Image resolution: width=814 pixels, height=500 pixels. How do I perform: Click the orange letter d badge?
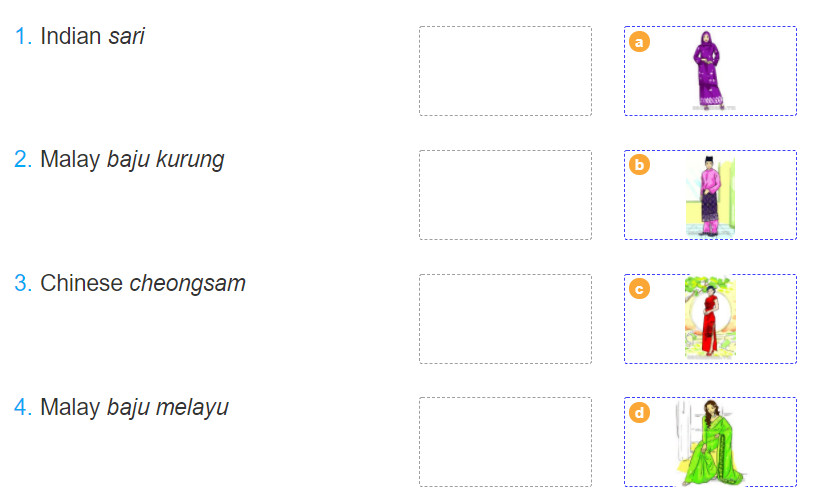point(639,413)
